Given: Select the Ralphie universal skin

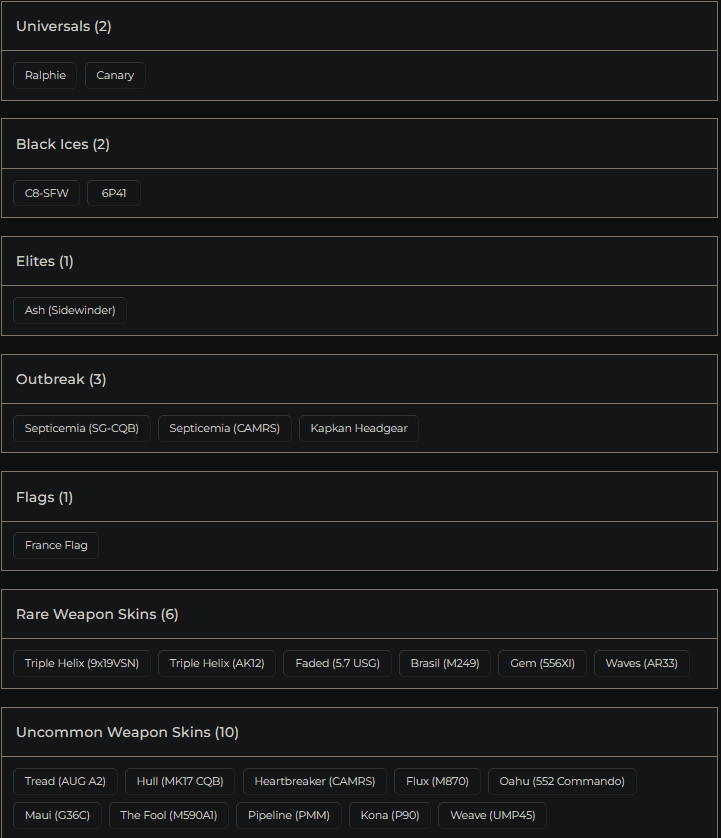Looking at the screenshot, I should [x=44, y=74].
